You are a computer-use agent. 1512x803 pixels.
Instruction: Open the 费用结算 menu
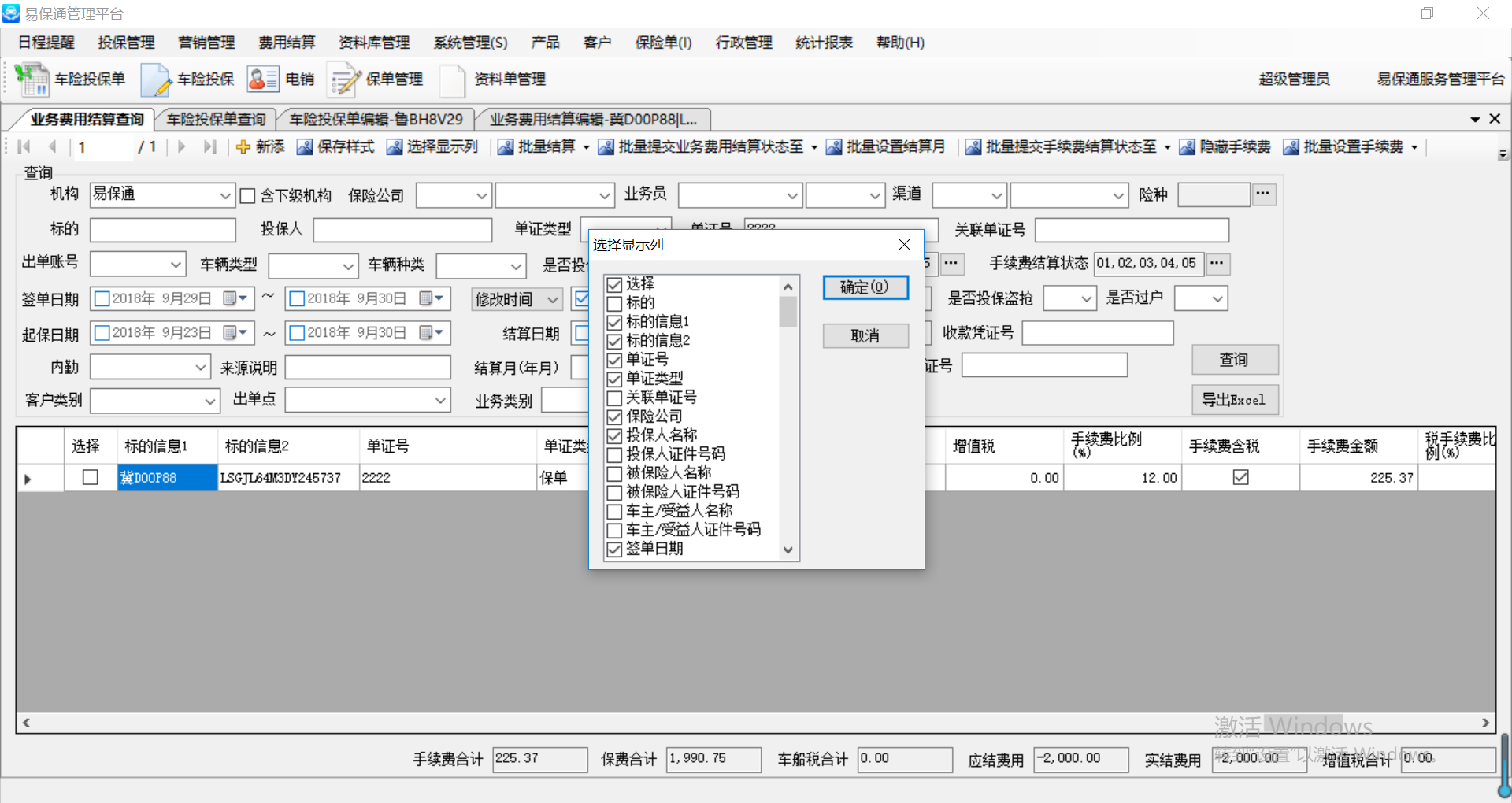click(x=287, y=43)
